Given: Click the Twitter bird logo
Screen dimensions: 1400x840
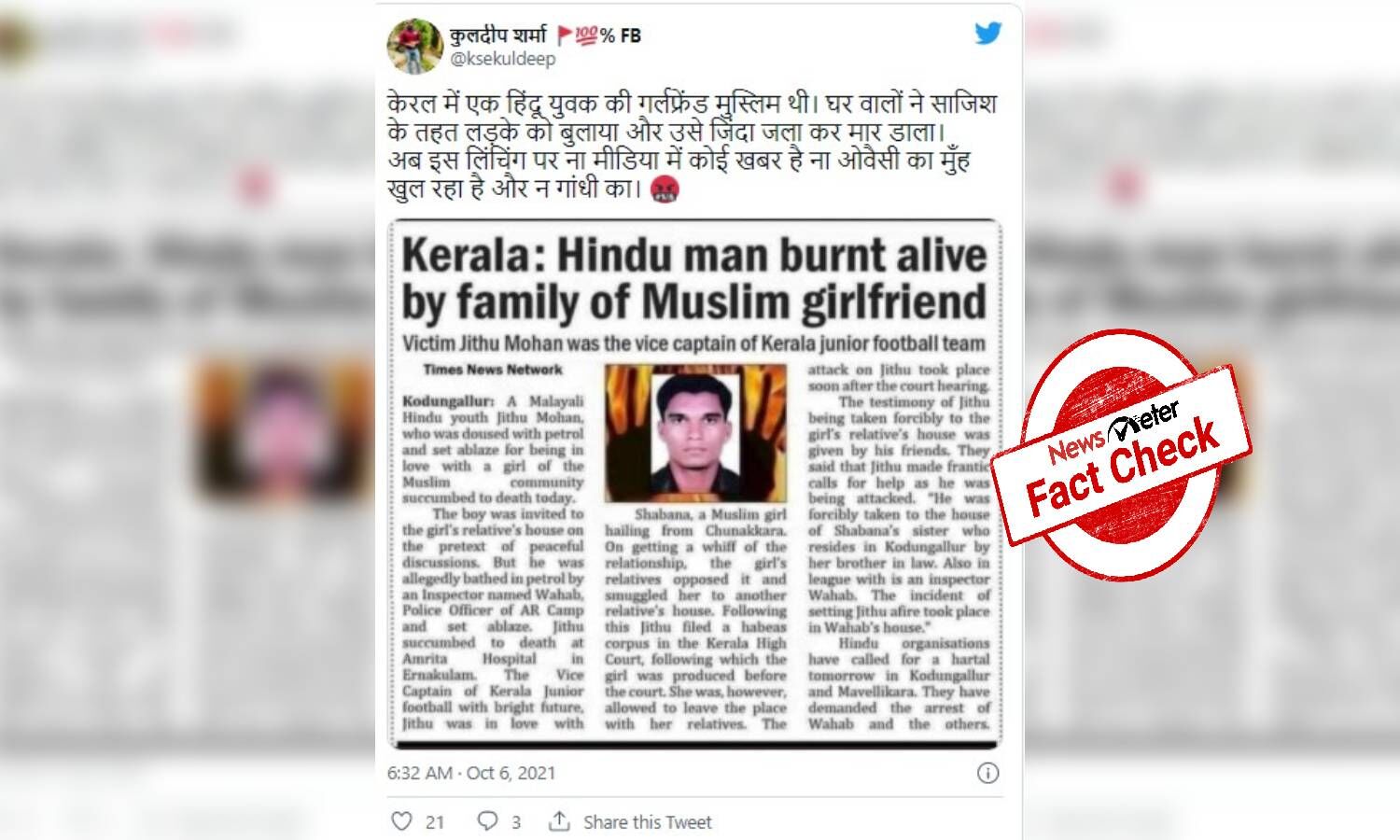Looking at the screenshot, I should (988, 34).
